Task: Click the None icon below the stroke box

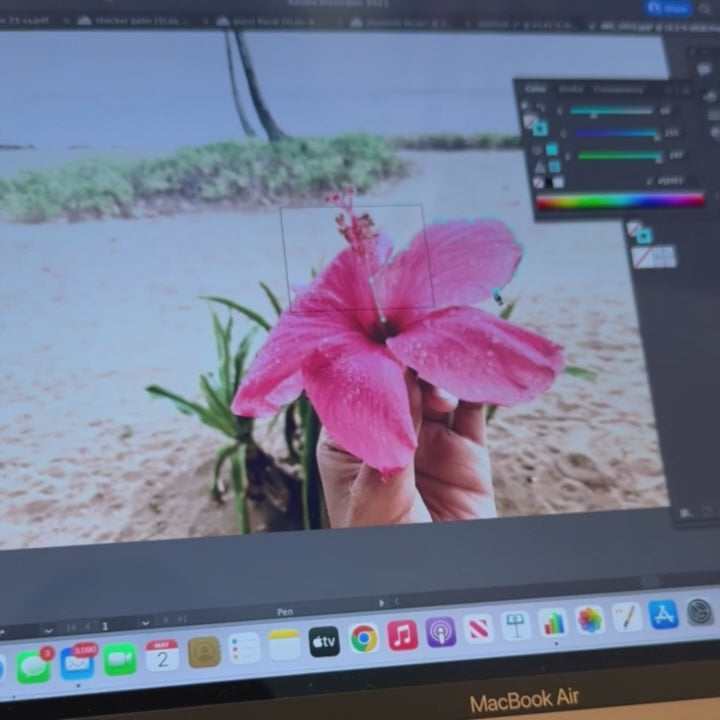Action: [643, 258]
